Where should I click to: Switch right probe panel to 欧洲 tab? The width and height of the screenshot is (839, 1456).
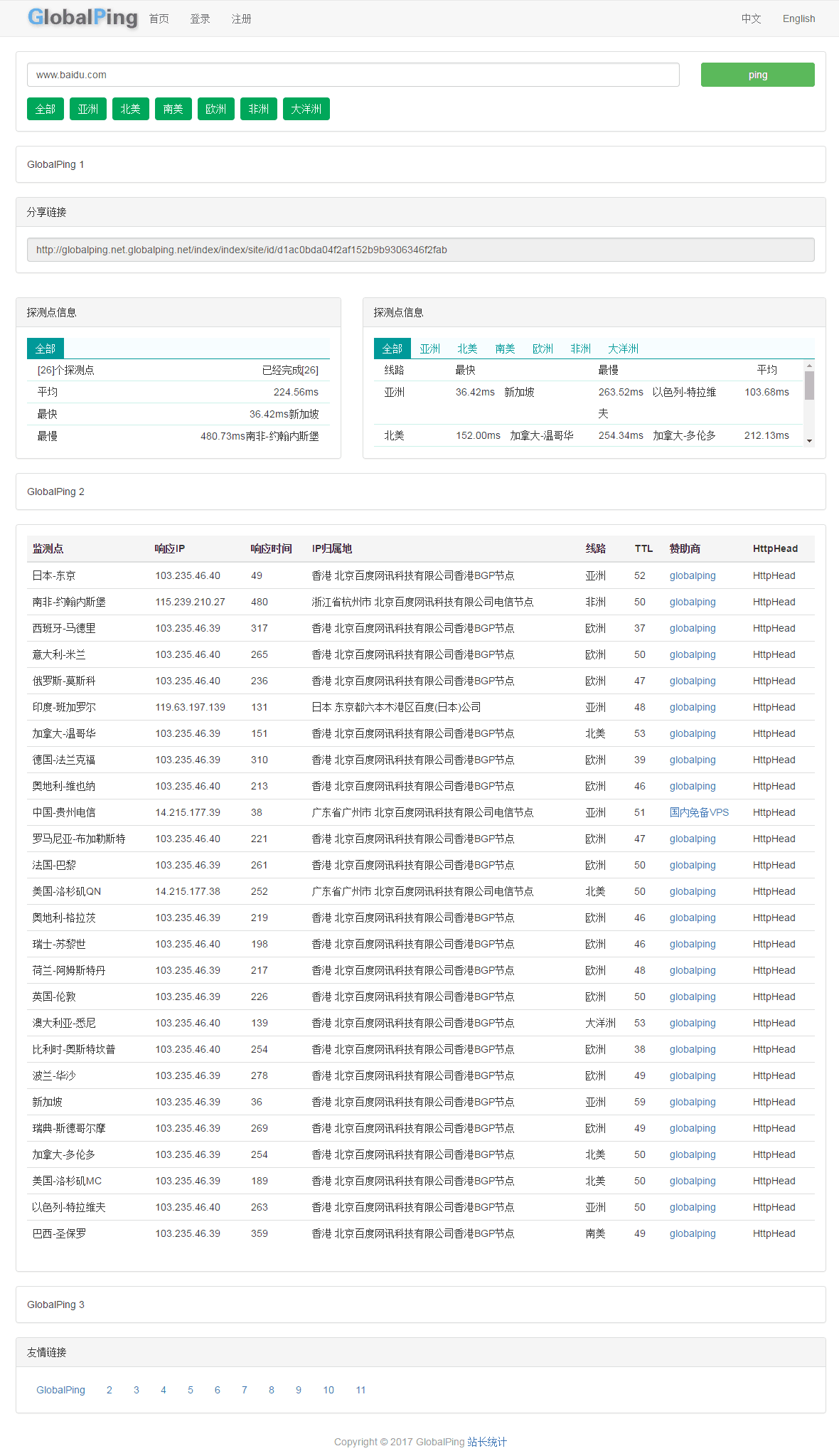click(543, 349)
